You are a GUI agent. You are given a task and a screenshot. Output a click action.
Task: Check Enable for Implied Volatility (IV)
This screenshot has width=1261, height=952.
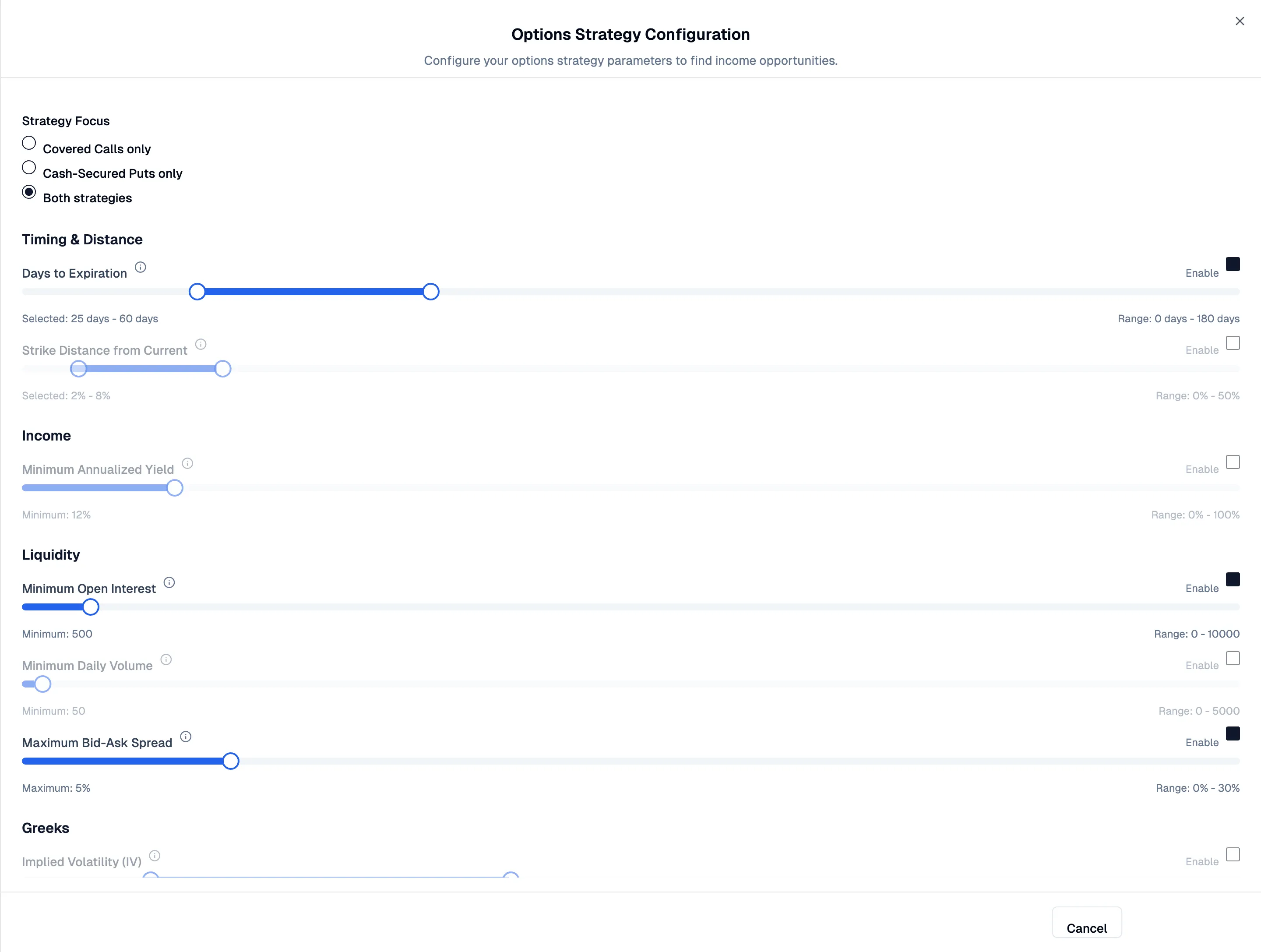pos(1233,854)
